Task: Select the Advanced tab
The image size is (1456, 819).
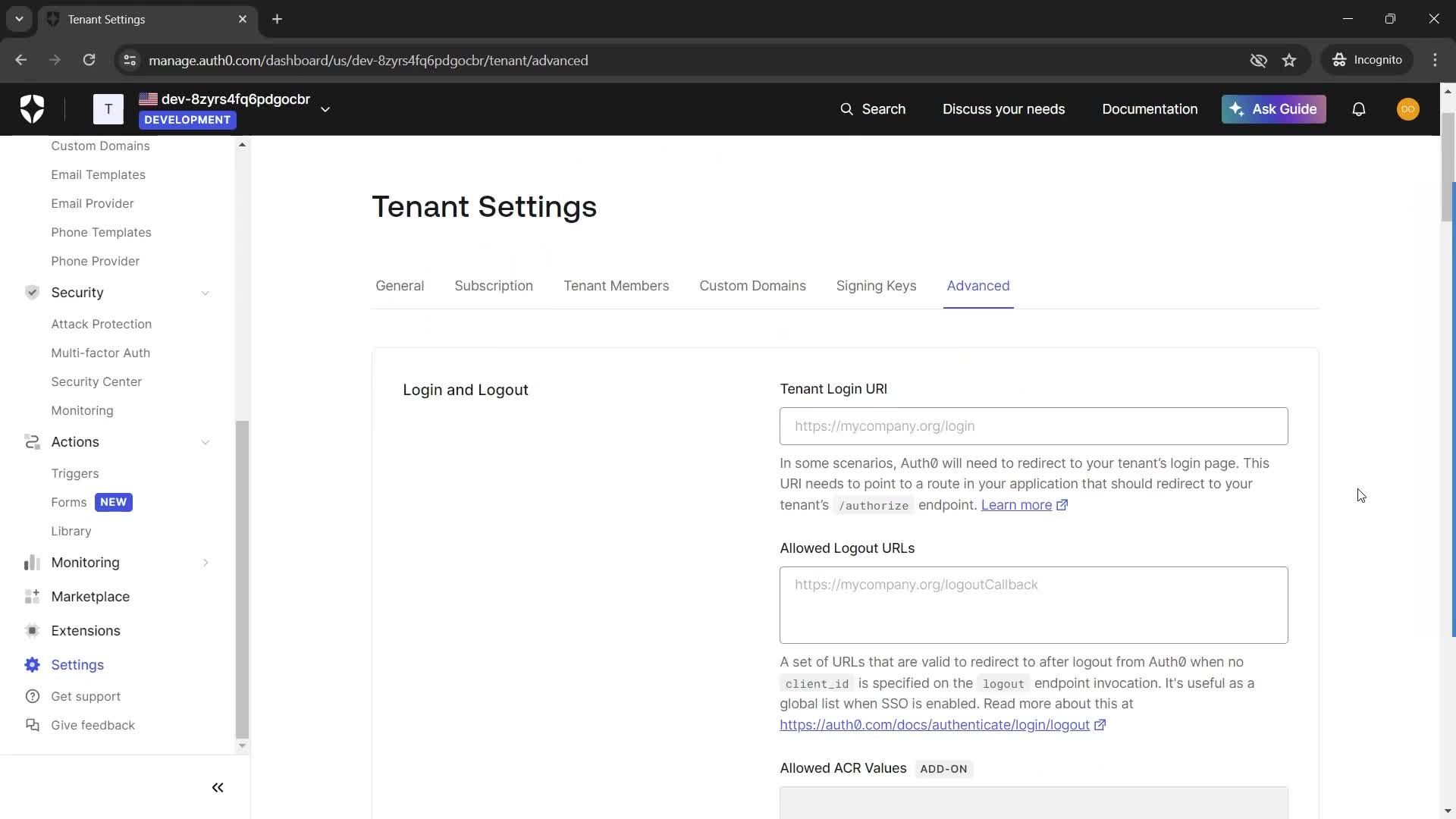Action: pyautogui.click(x=977, y=286)
